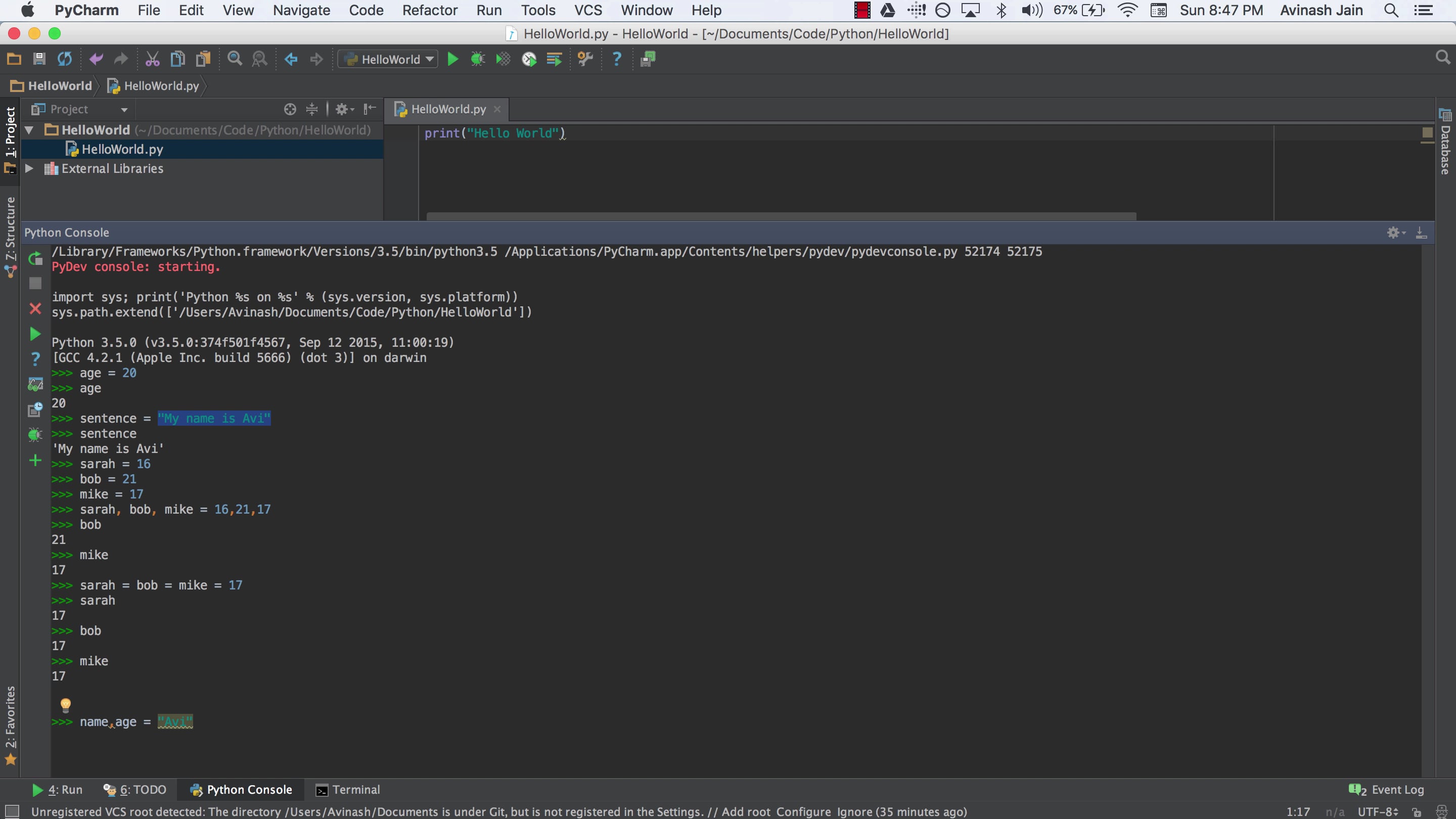
Task: Switch to the Terminal tab
Action: 348,789
